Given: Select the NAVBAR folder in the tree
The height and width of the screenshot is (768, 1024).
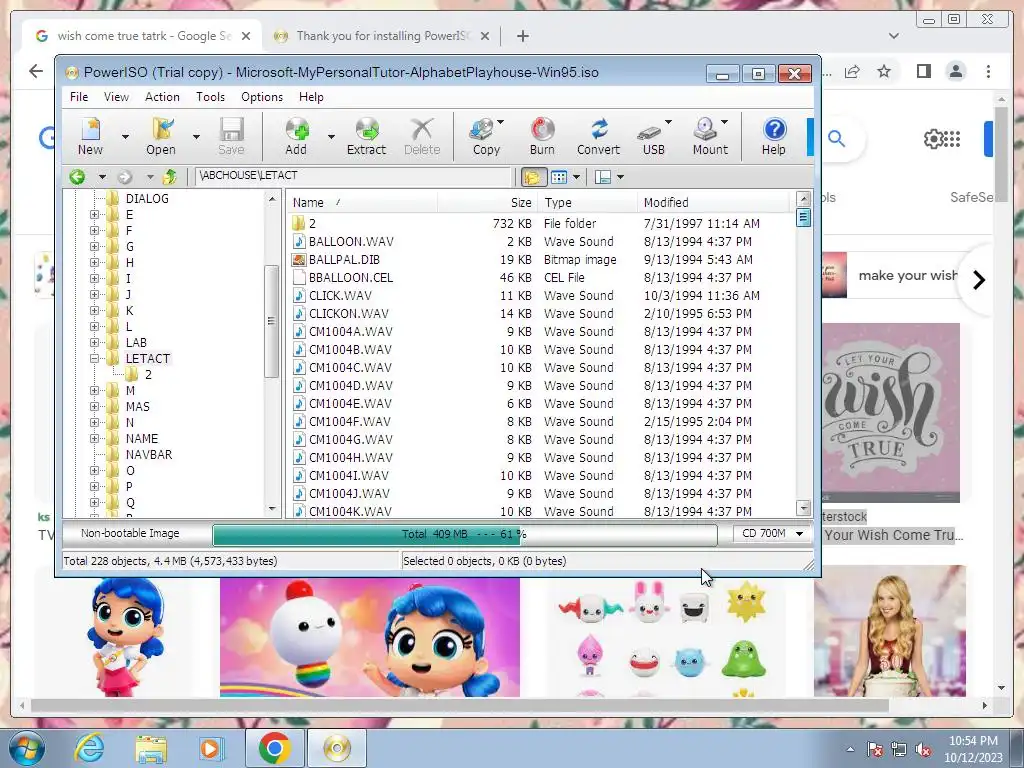Looking at the screenshot, I should tap(149, 455).
